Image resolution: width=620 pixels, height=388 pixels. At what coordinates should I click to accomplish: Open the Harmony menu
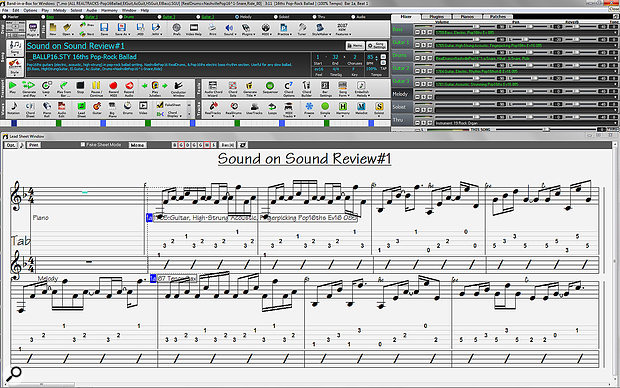[x=109, y=10]
